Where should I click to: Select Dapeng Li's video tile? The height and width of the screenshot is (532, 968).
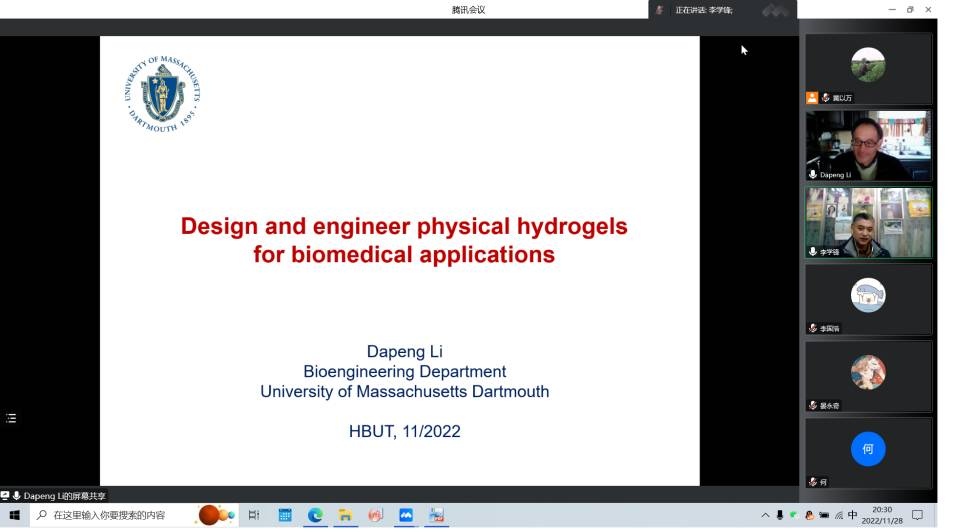point(868,145)
